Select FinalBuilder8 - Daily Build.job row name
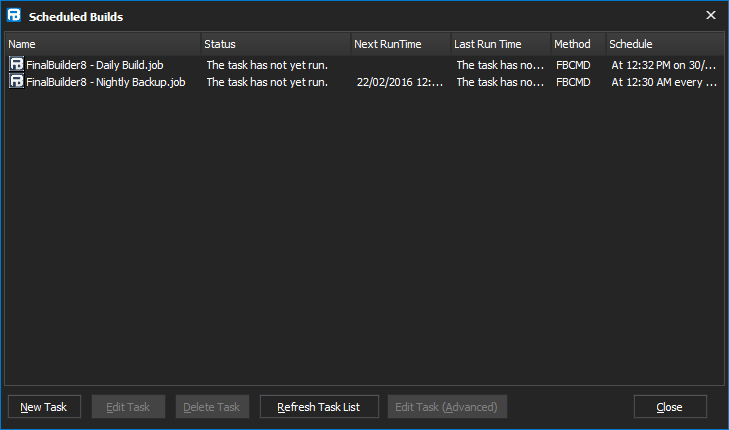This screenshot has width=729, height=430. tap(95, 65)
